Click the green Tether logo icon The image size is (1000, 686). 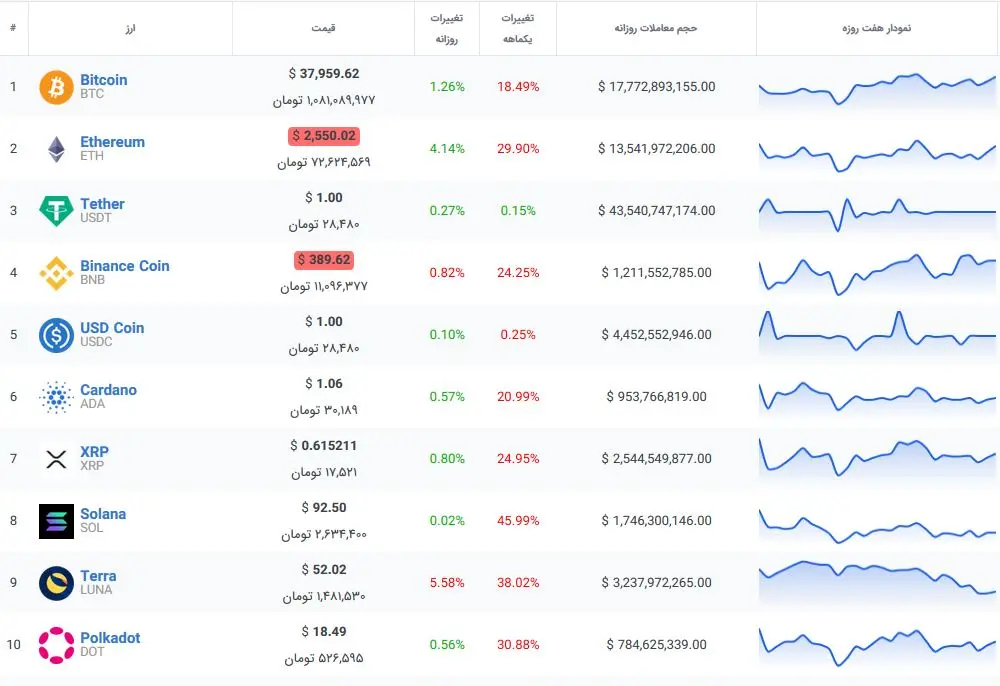click(x=56, y=211)
